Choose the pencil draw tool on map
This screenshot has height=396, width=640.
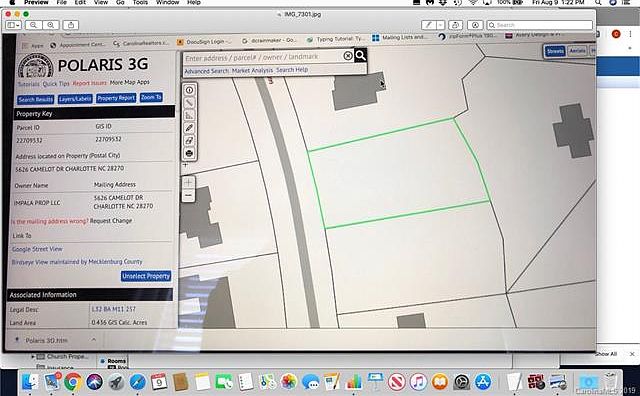tap(189, 128)
